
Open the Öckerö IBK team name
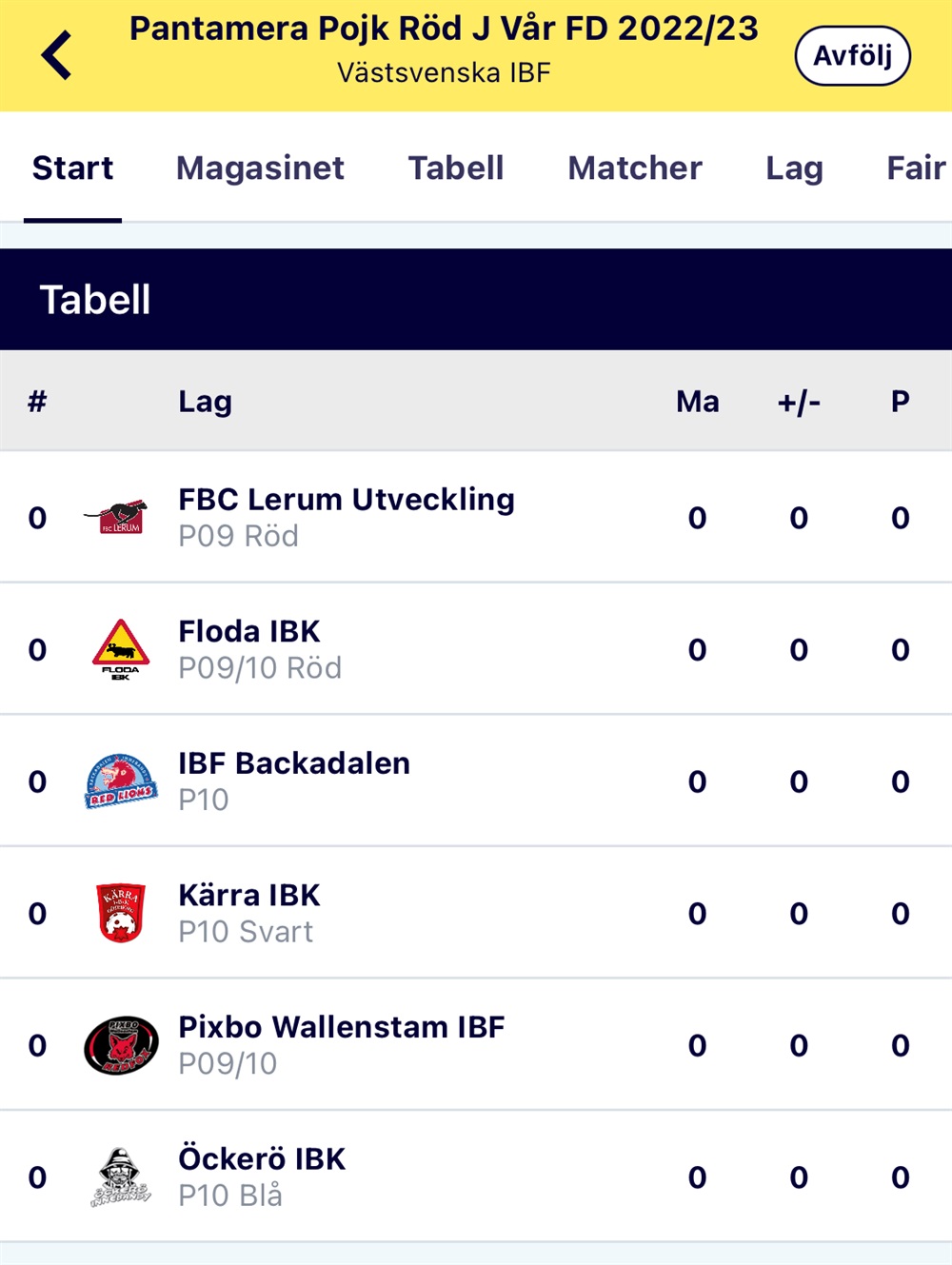coord(262,1158)
